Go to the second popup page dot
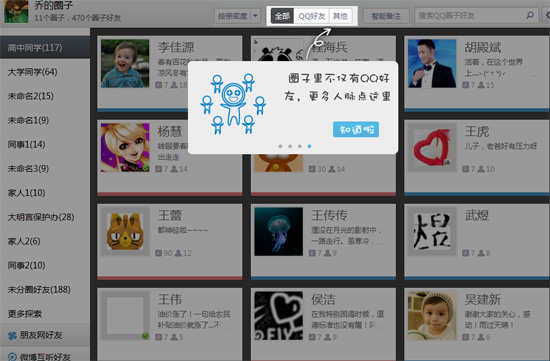The height and width of the screenshot is (361, 550). pos(290,146)
